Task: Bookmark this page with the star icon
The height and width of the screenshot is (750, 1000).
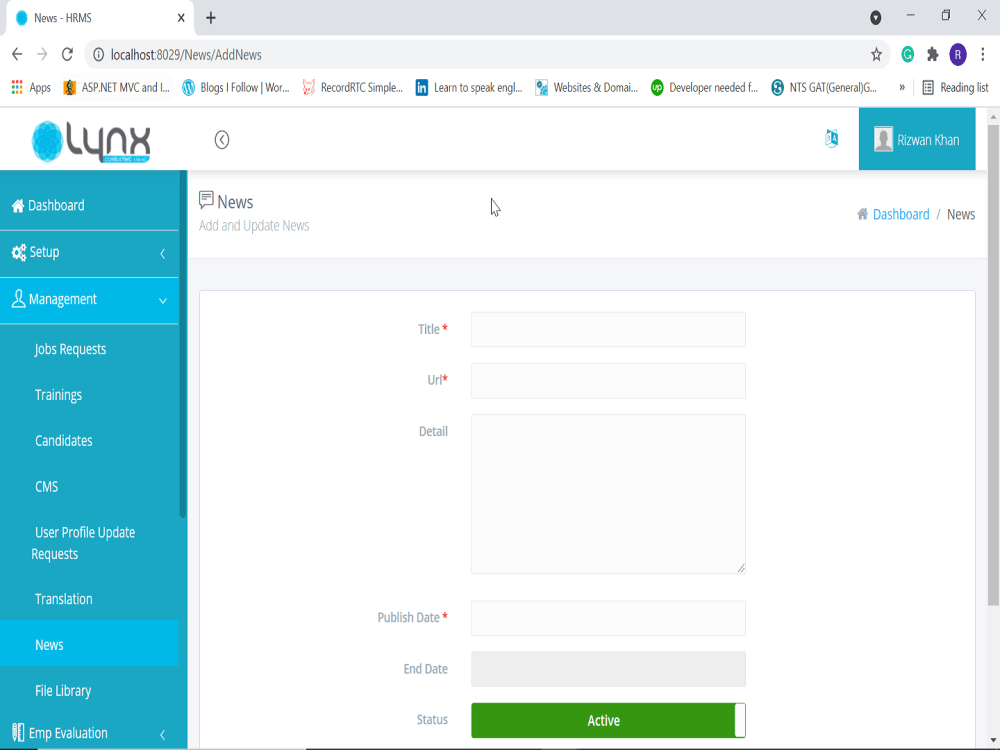Action: coord(876,55)
